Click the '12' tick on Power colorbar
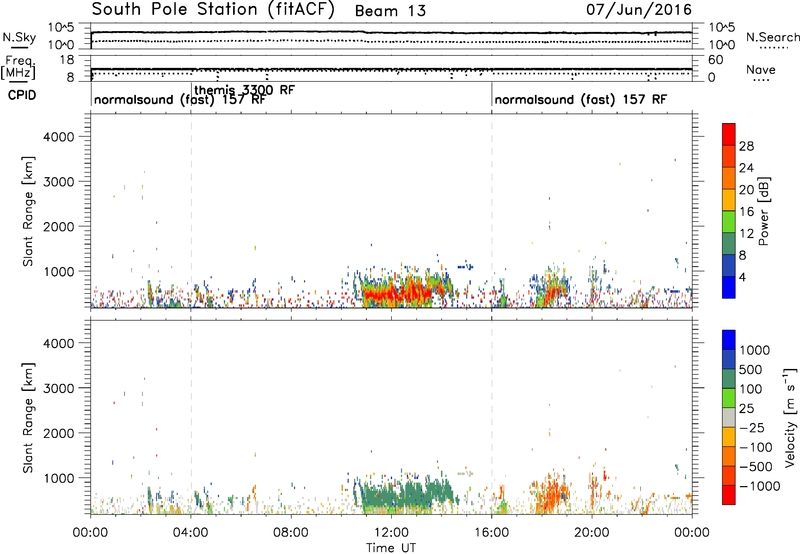Image resolution: width=800 pixels, height=554 pixels. (746, 234)
